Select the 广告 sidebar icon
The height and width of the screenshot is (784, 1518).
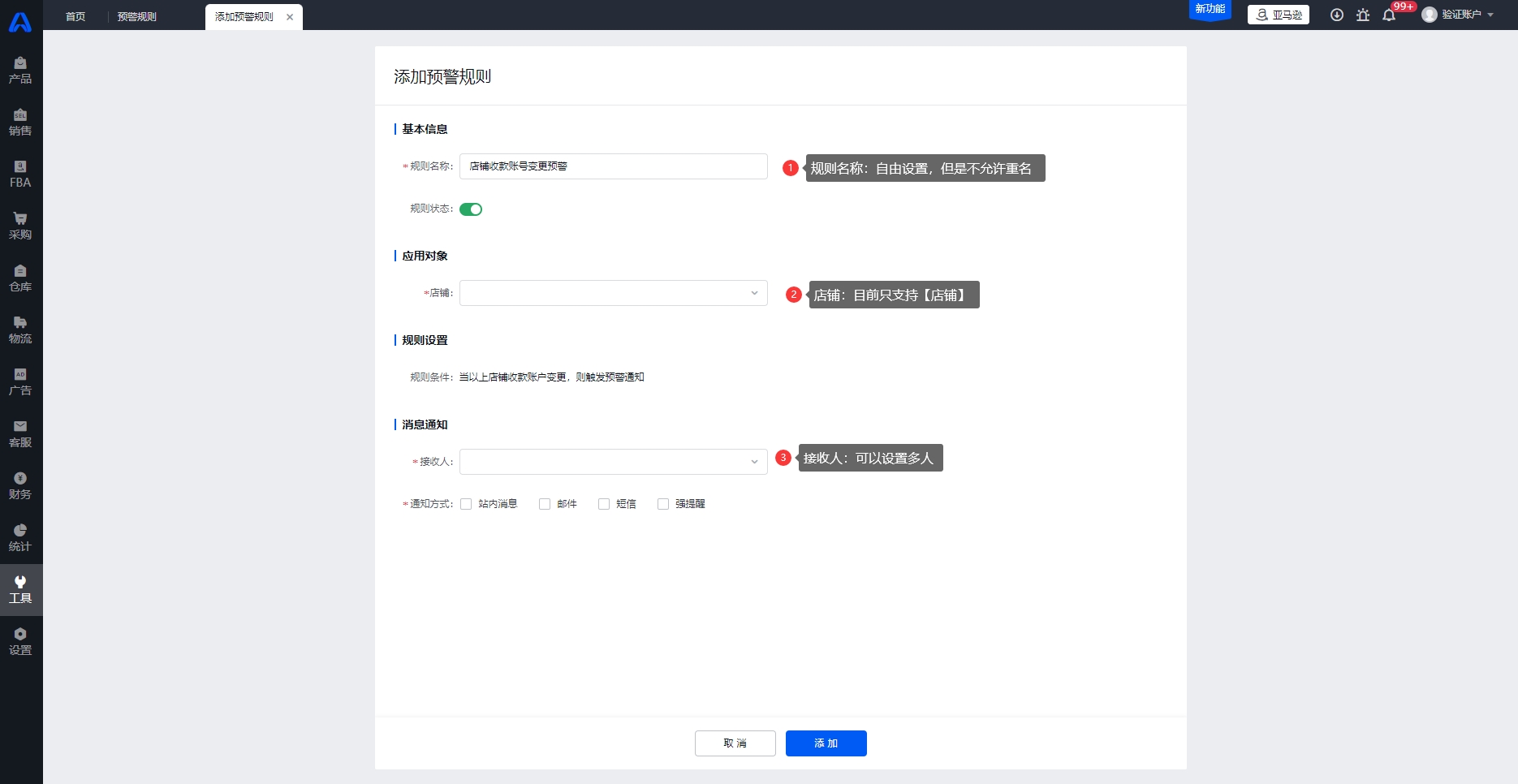tap(20, 381)
